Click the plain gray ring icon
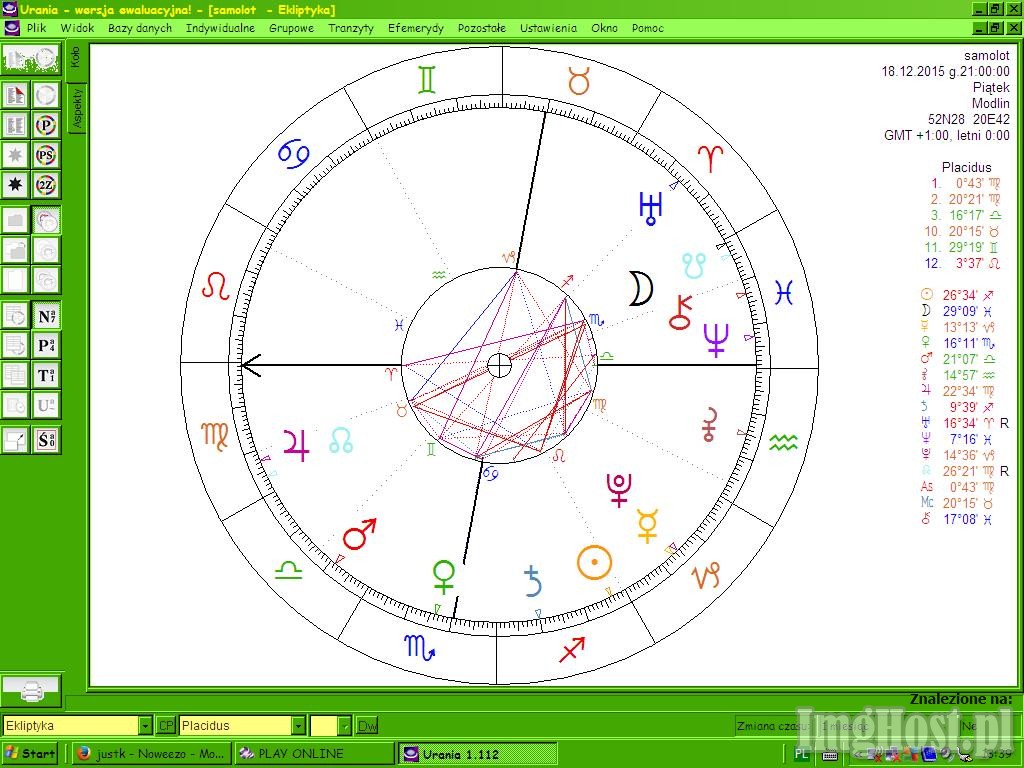Viewport: 1024px width, 768px height. (46, 95)
